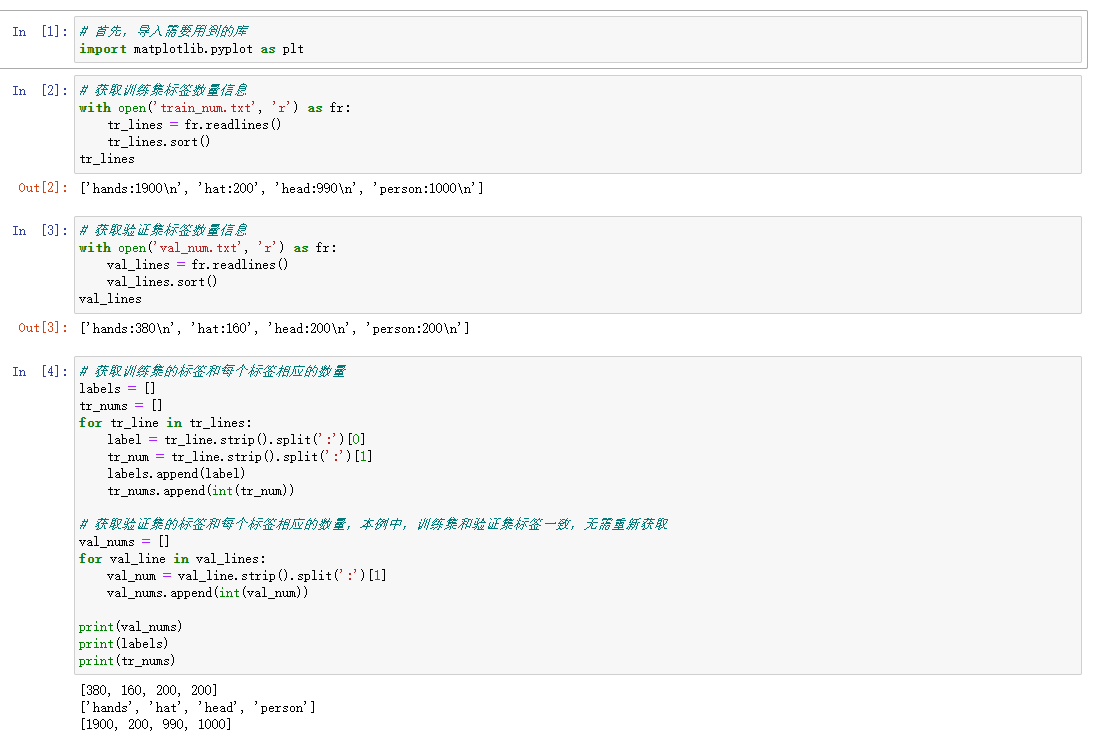Click the line opening 'val_num.txt'
Image resolution: width=1102 pixels, height=742 pixels.
(207, 247)
